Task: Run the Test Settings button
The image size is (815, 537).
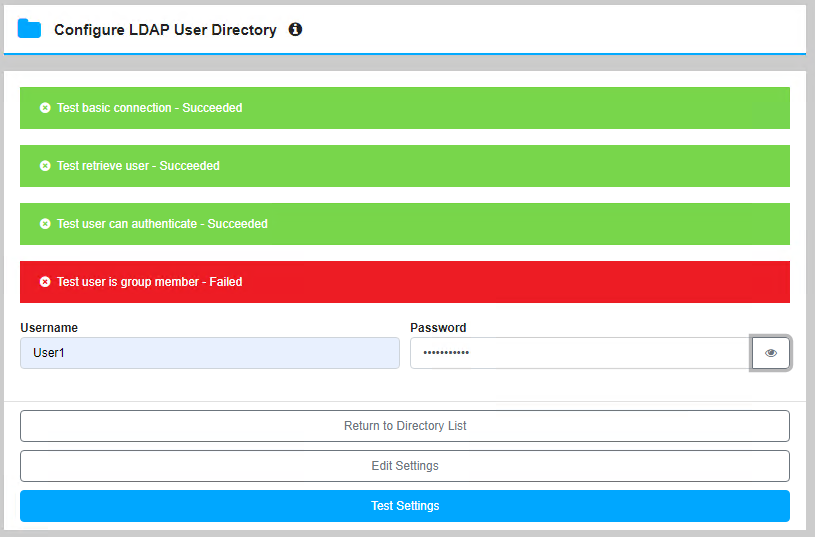Action: pos(405,506)
